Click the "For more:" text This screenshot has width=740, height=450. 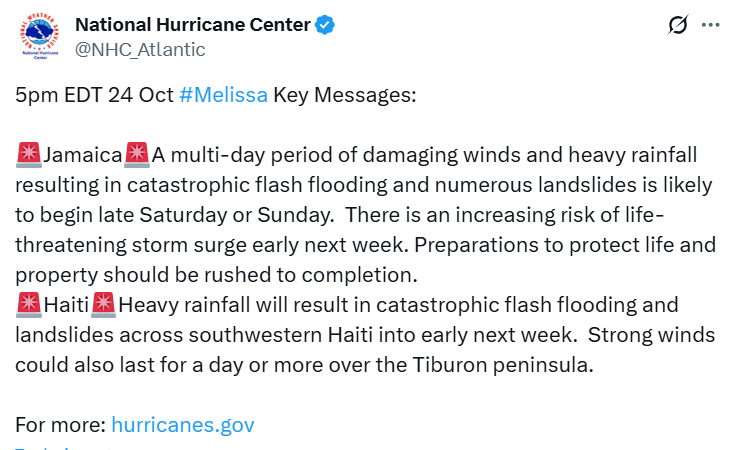(60, 424)
